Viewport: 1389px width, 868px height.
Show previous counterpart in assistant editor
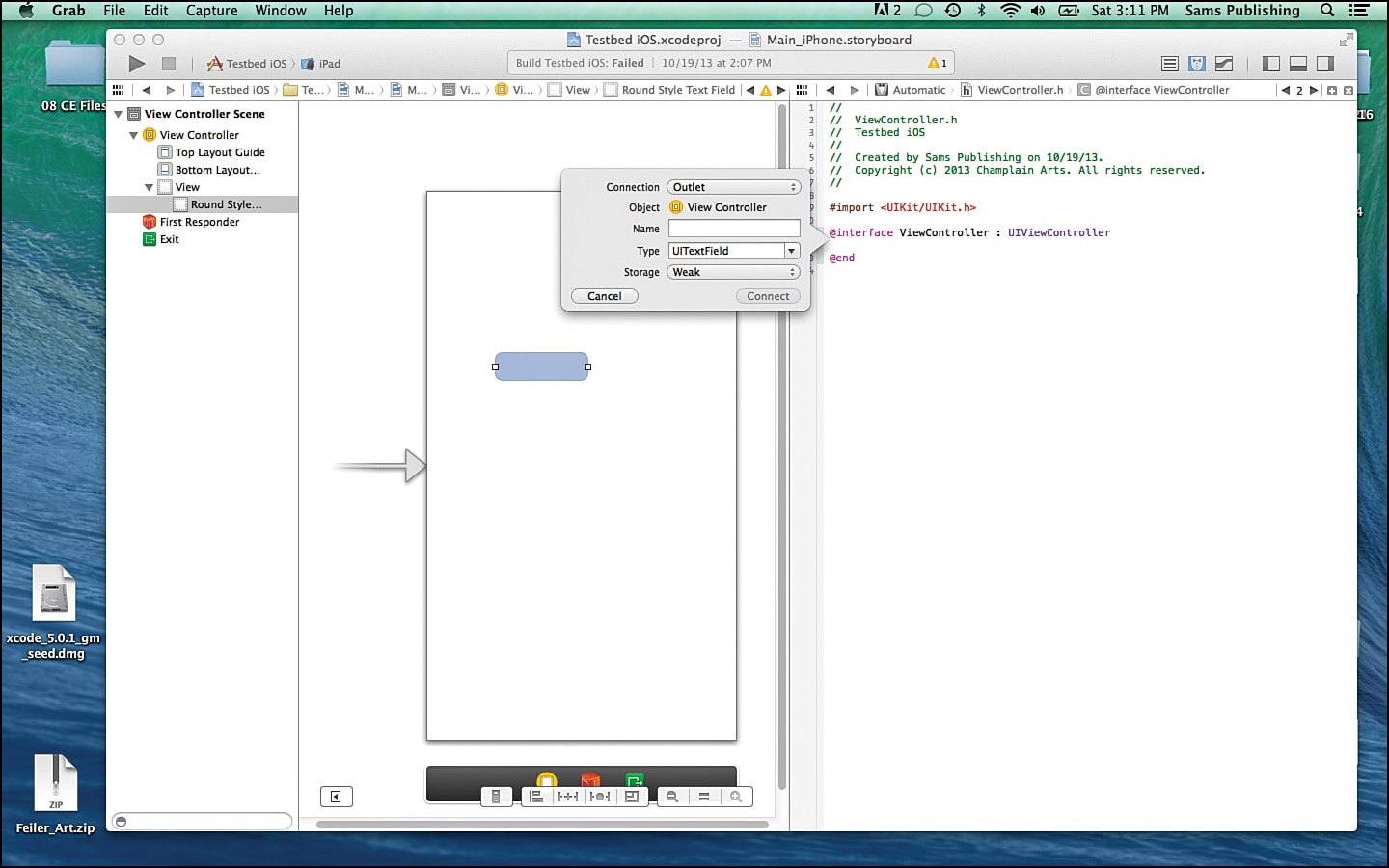(1285, 90)
